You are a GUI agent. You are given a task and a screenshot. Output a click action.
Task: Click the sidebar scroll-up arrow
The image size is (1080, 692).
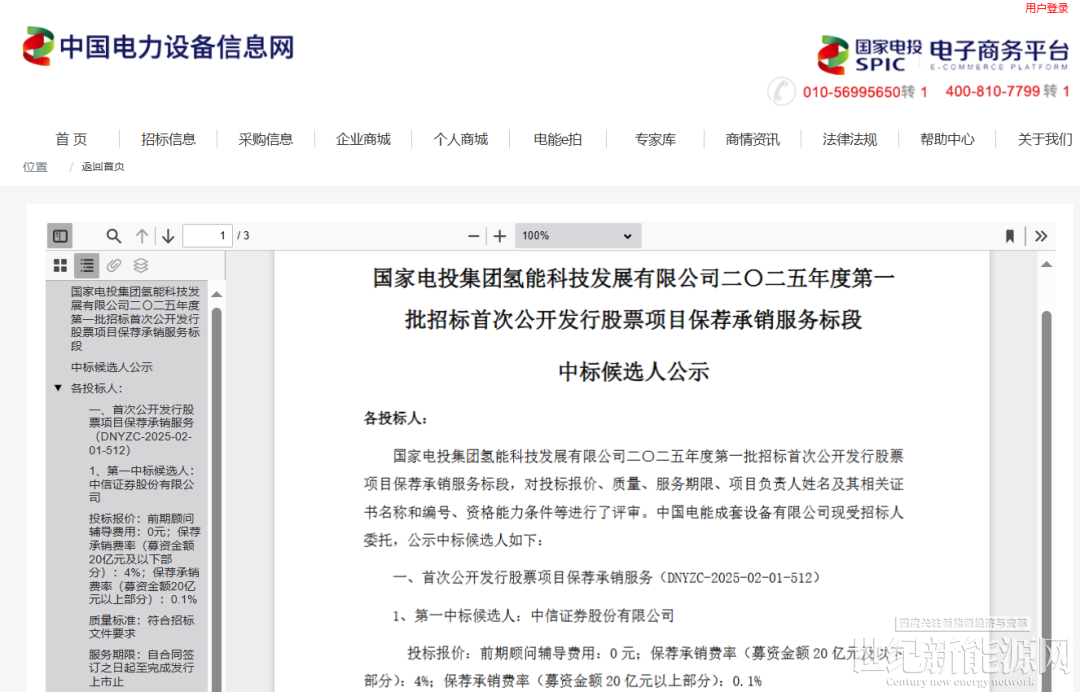coord(216,294)
